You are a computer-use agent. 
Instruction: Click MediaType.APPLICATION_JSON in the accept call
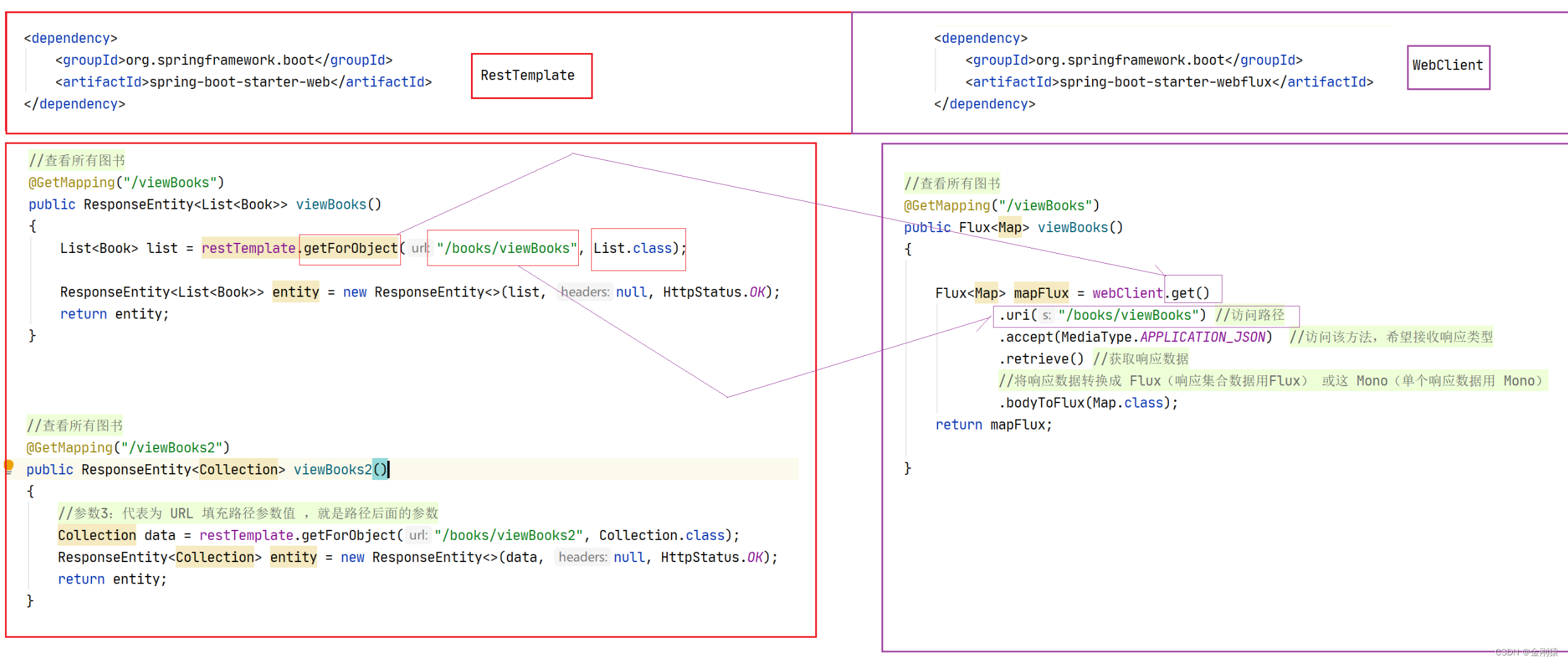(x=1163, y=337)
